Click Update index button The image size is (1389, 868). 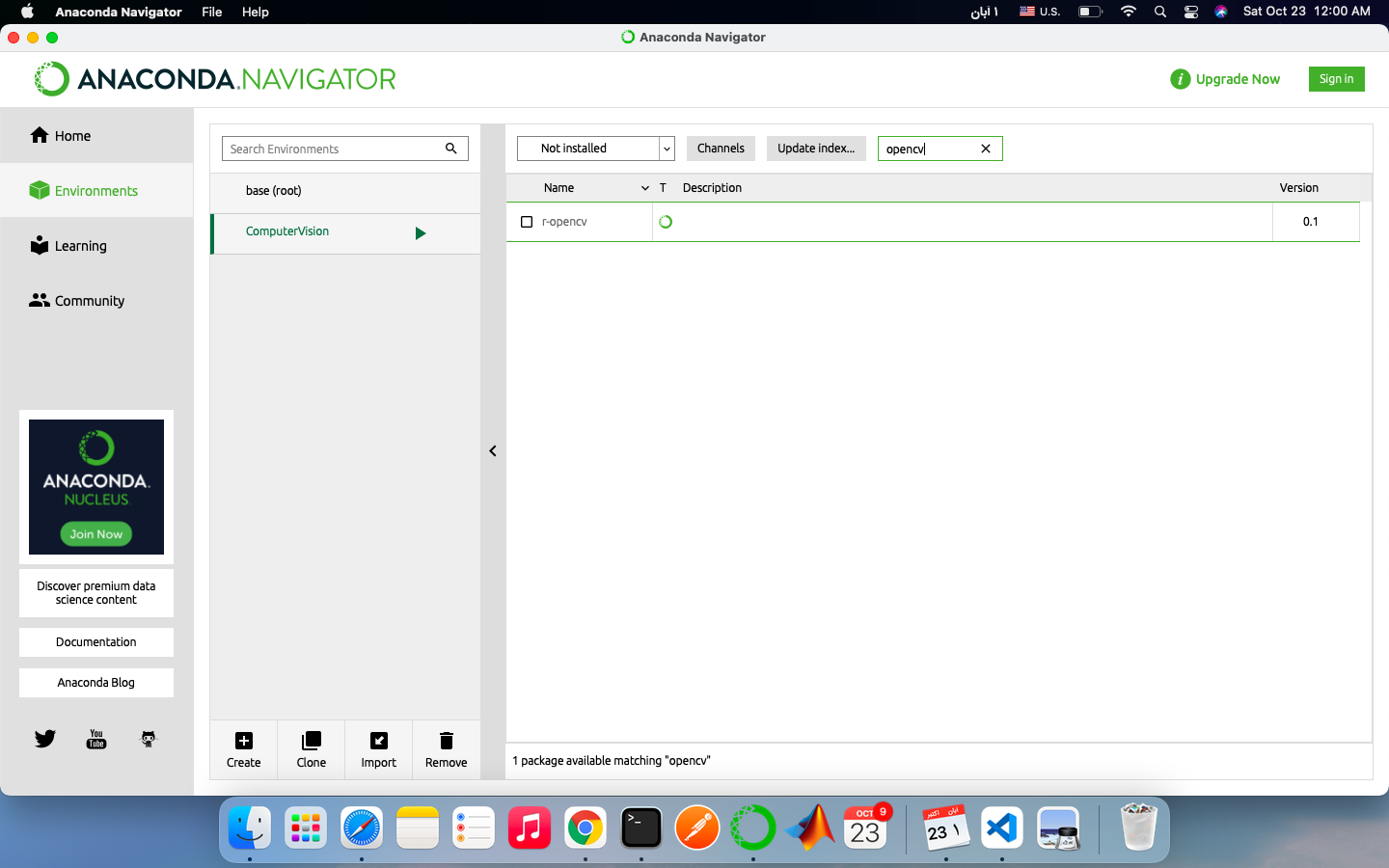point(816,149)
